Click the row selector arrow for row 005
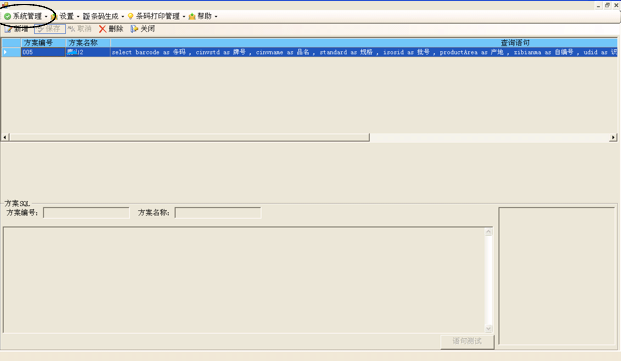This screenshot has width=621, height=362. [x=11, y=52]
